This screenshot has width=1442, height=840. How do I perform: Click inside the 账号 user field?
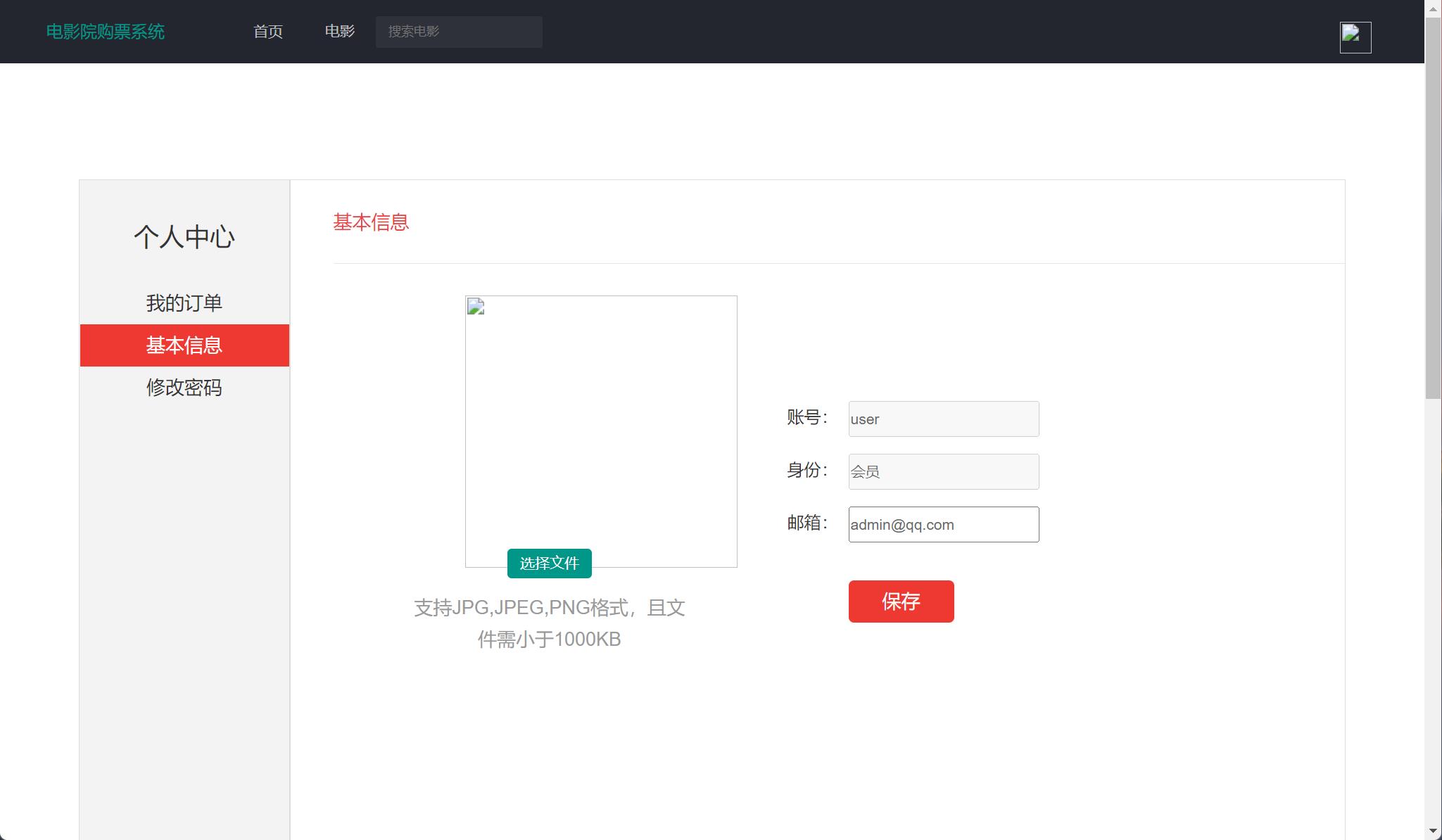[943, 419]
